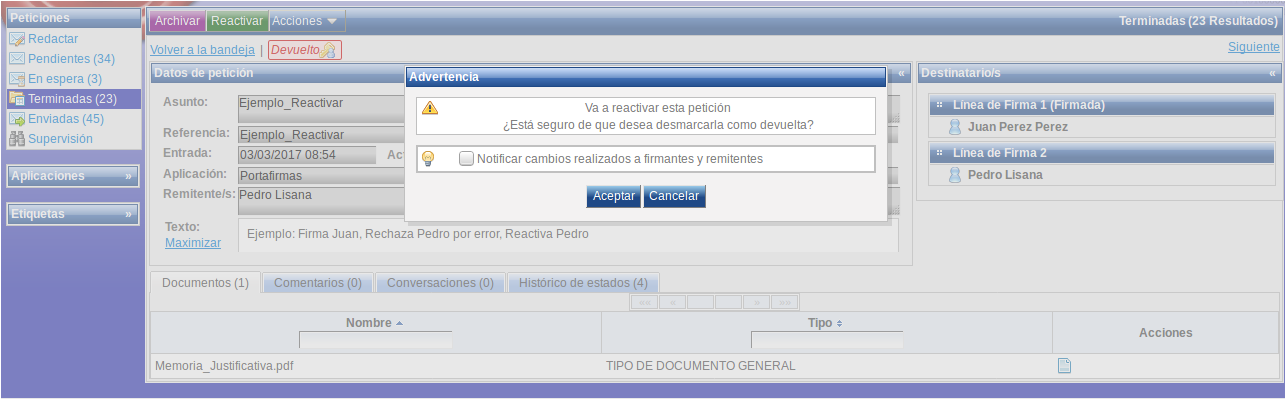This screenshot has width=1285, height=399.
Task: Click drag handle of Línea de Firma 2
Action: (940, 153)
